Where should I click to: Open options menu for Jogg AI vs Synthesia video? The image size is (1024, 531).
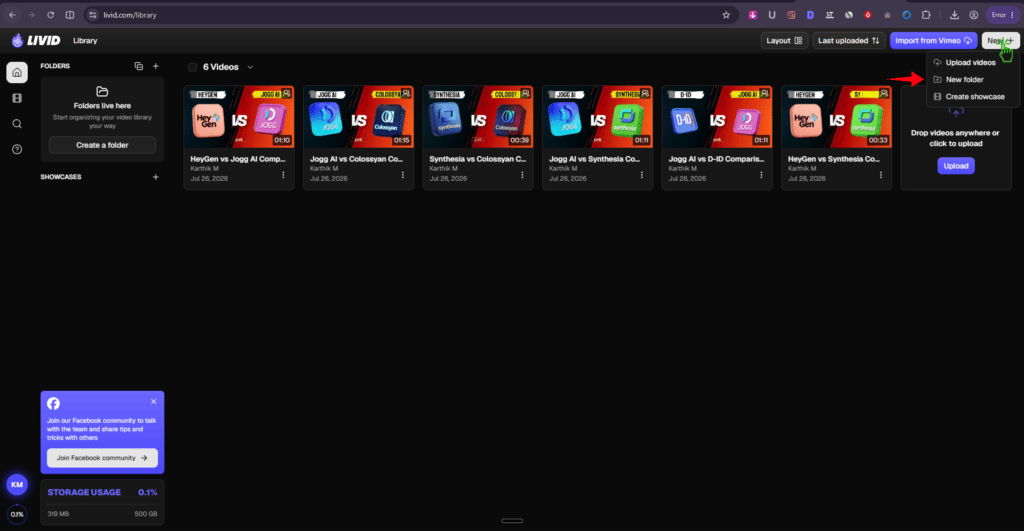click(642, 175)
